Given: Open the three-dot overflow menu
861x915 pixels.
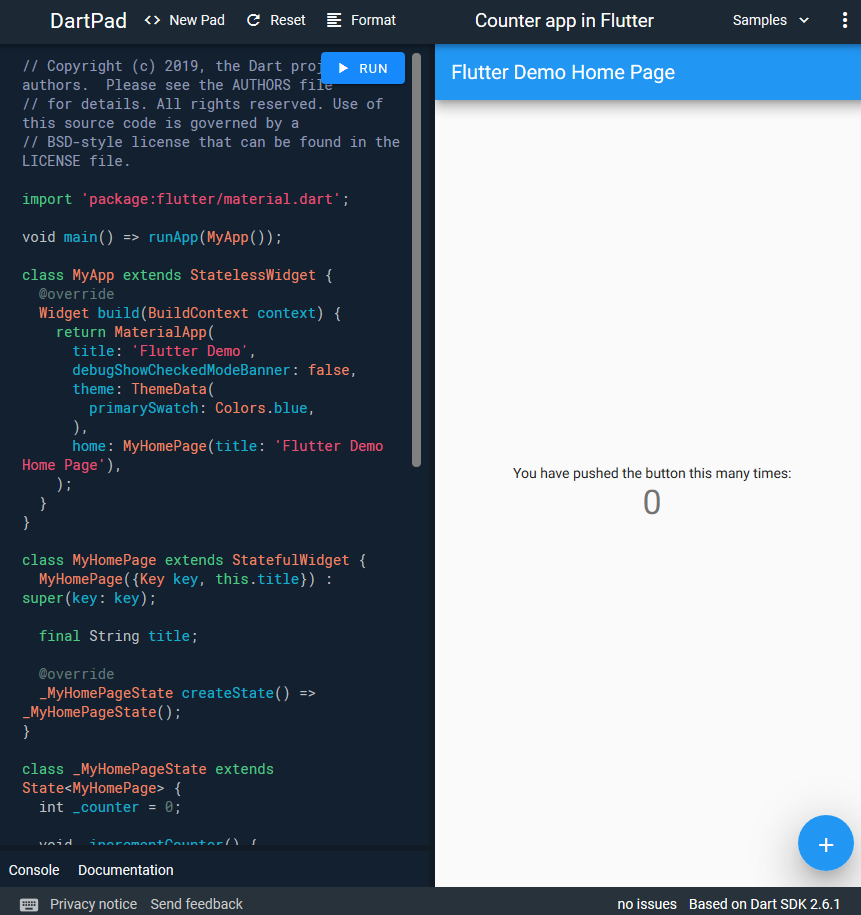Looking at the screenshot, I should [x=844, y=20].
